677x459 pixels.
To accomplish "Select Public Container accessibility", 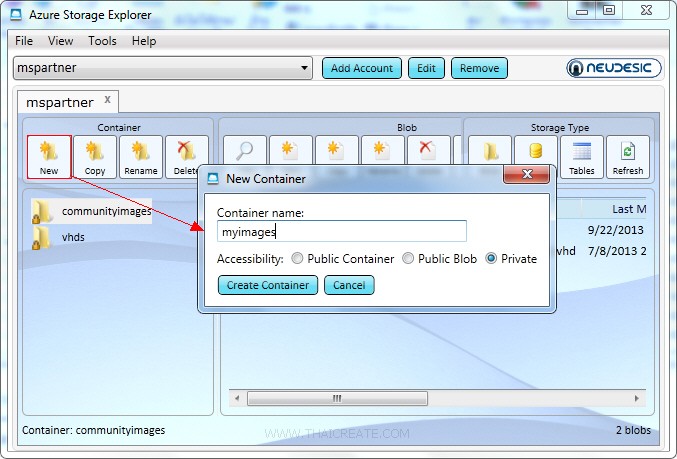I will coord(297,258).
